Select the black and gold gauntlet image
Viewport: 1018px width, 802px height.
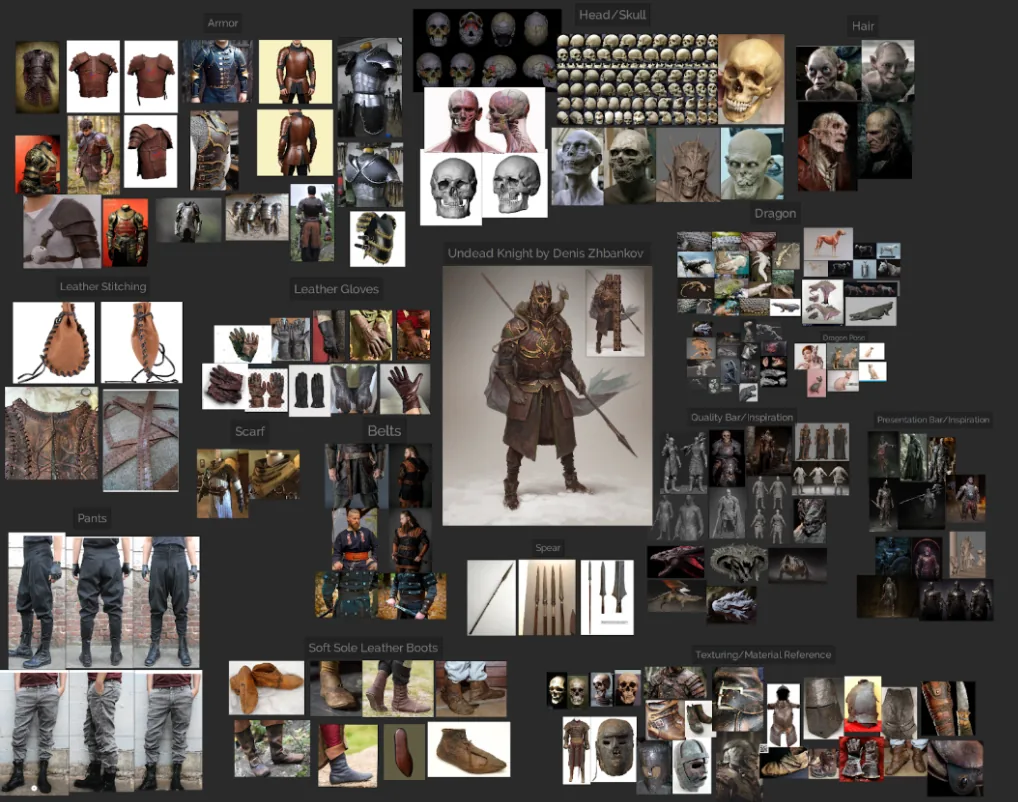pyautogui.click(x=377, y=238)
